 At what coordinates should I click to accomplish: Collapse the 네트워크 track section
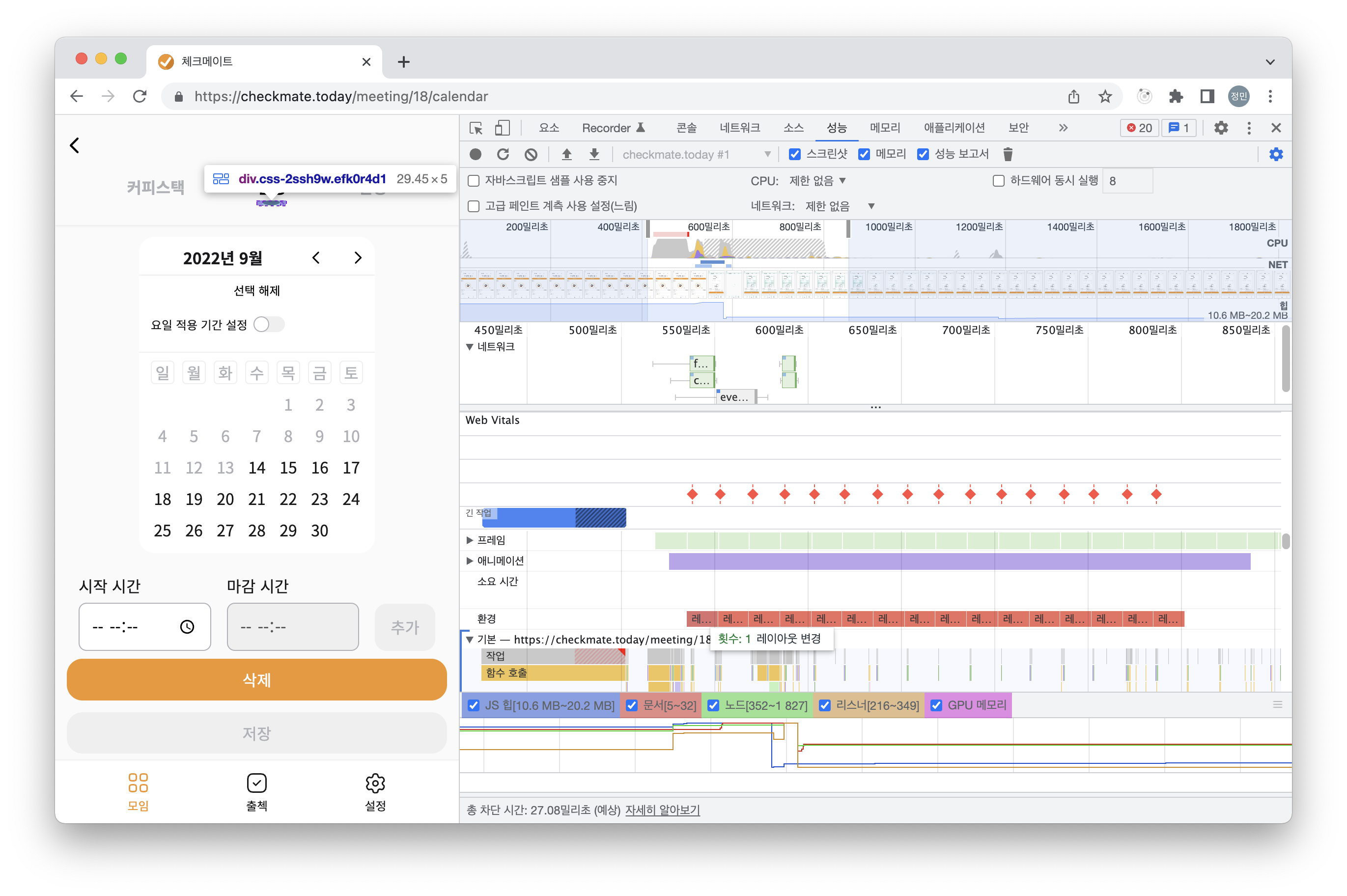point(470,347)
